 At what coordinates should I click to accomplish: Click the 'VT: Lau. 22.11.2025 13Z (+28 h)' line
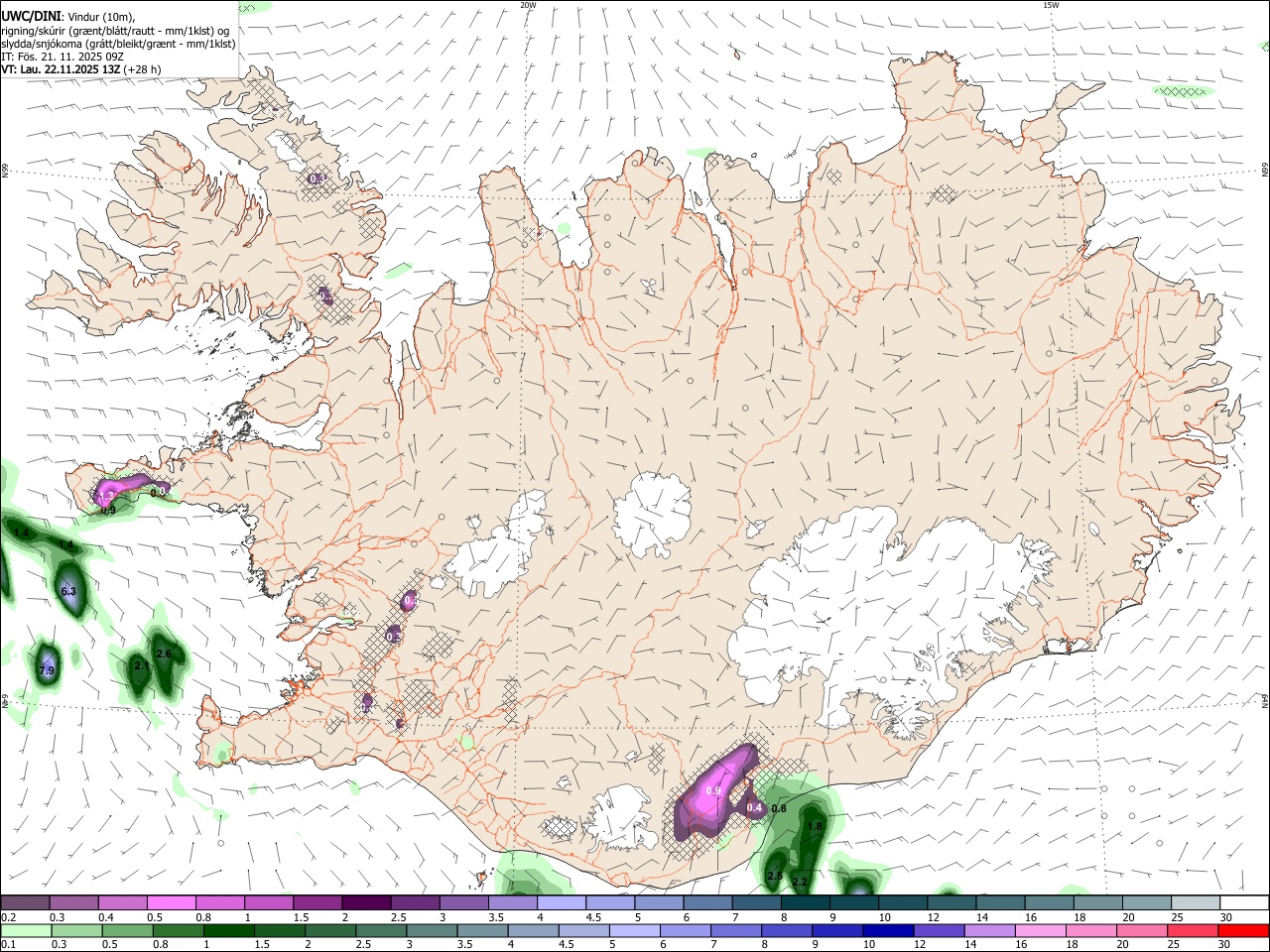point(80,69)
